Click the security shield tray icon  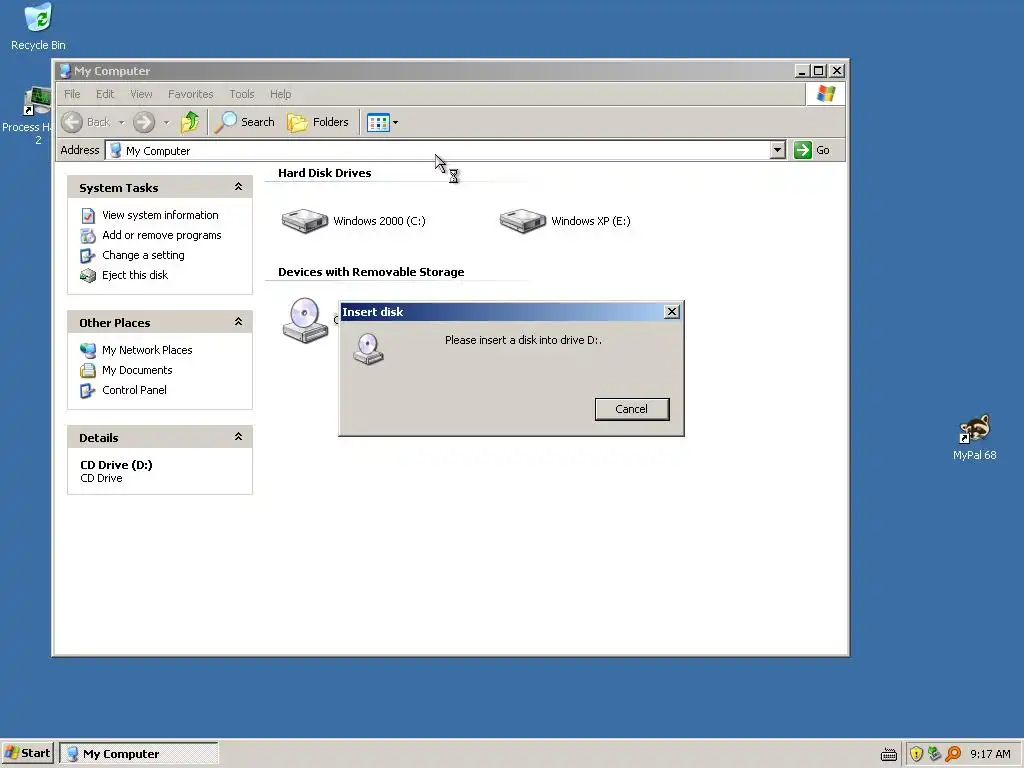pos(916,754)
